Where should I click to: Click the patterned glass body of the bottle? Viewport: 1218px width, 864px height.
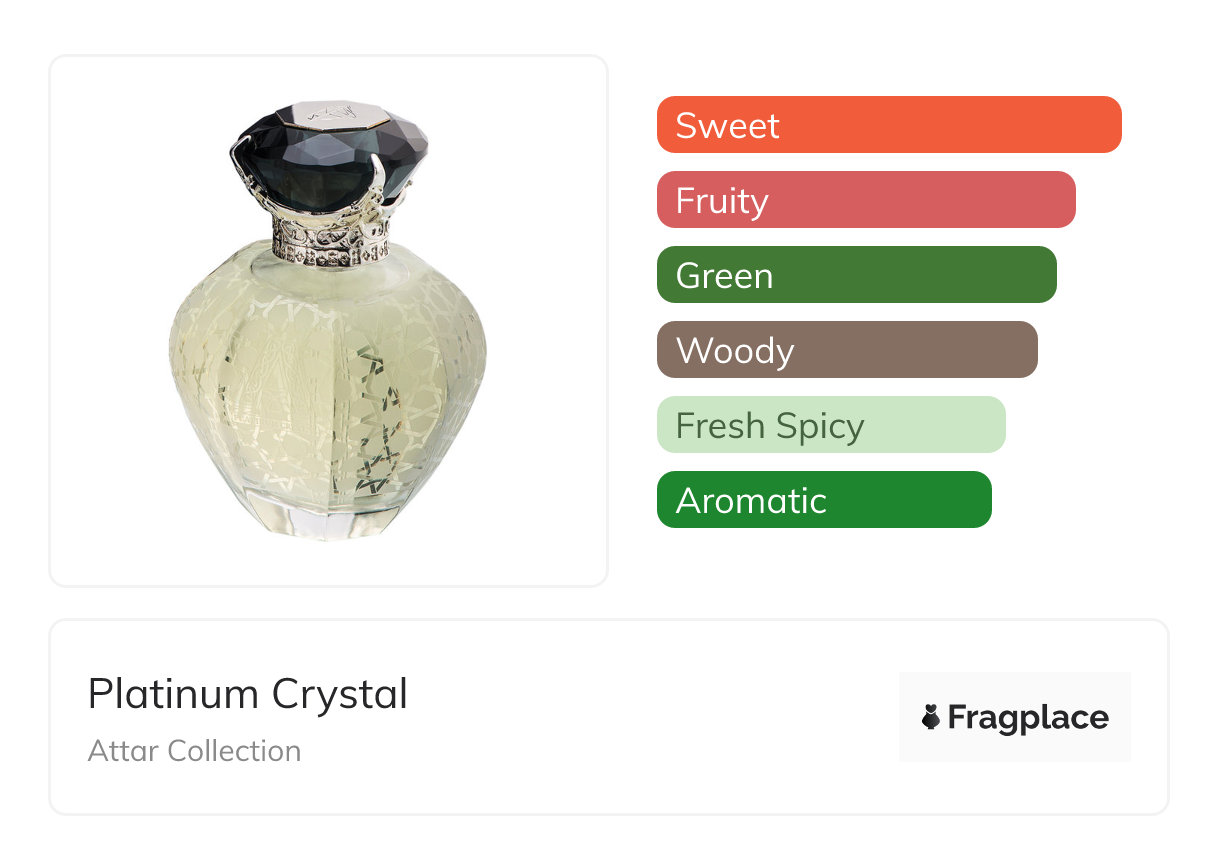coord(300,380)
